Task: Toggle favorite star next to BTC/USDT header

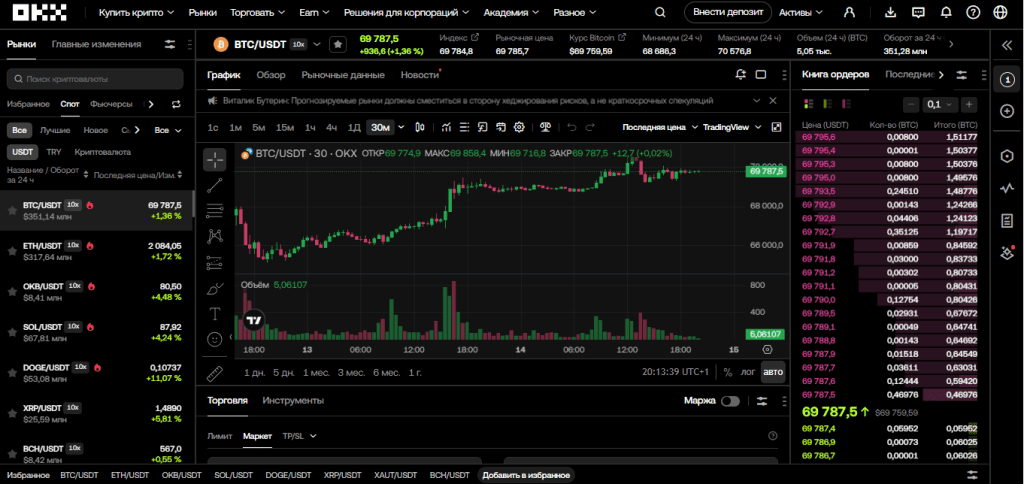Action: point(338,44)
